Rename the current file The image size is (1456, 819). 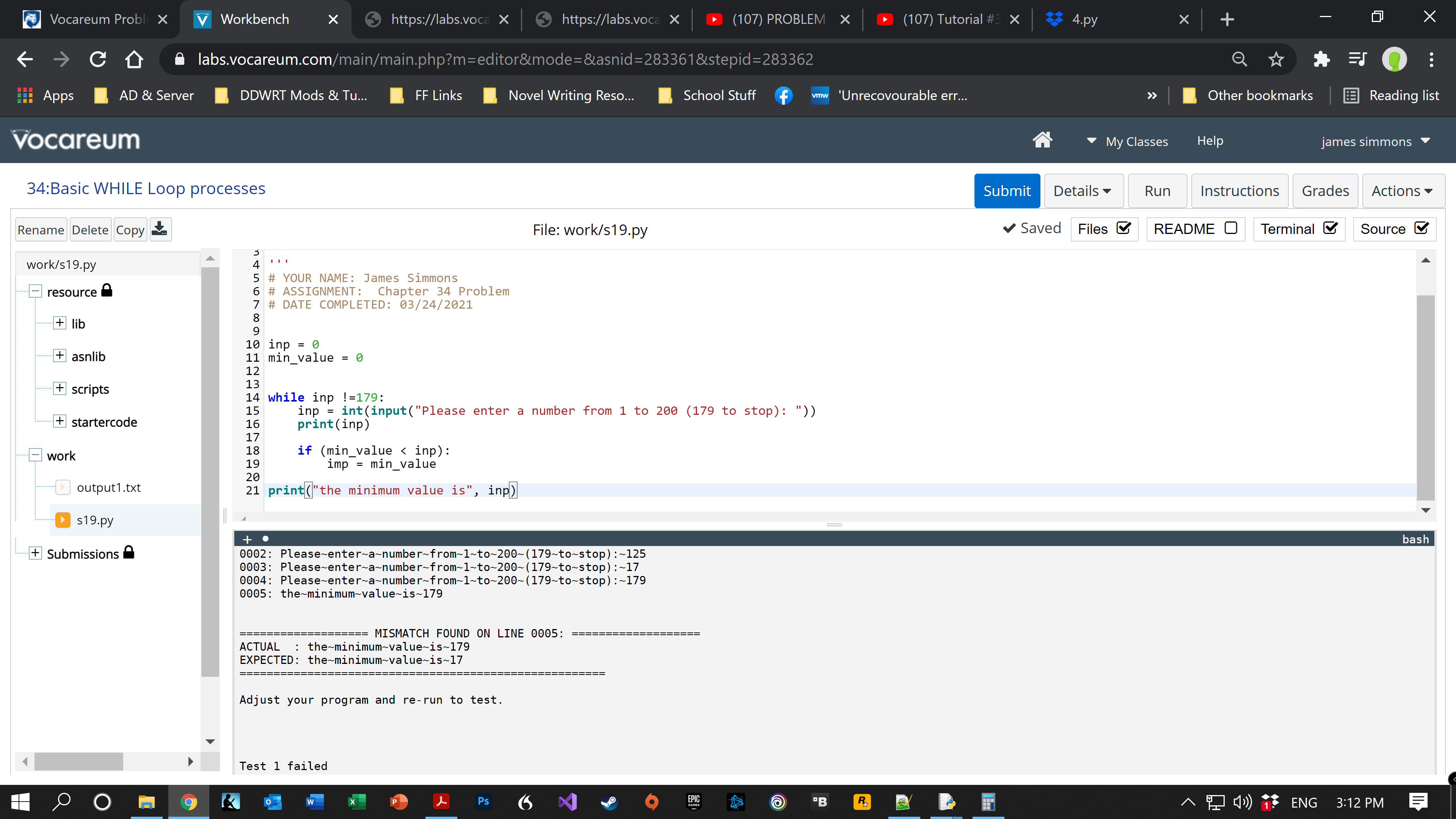pos(41,229)
